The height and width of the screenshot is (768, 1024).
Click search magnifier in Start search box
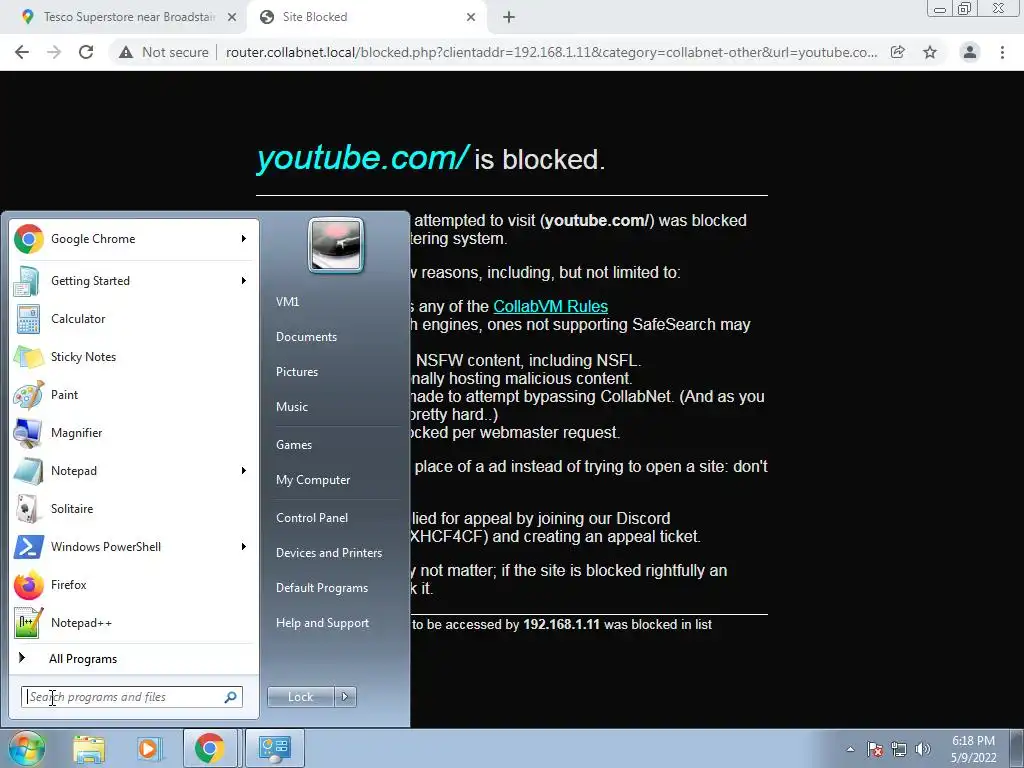pyautogui.click(x=231, y=697)
